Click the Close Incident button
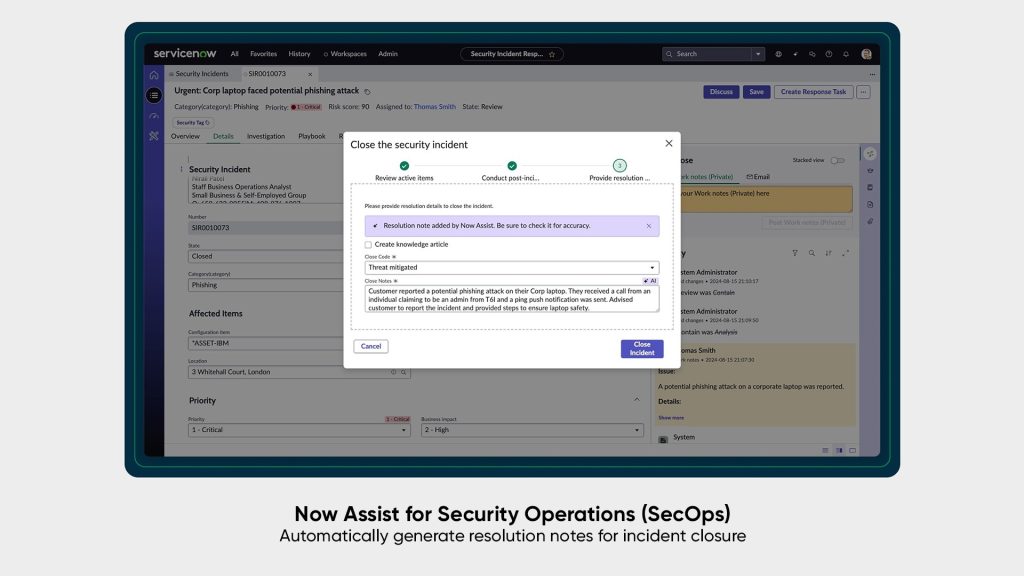 [x=642, y=349]
